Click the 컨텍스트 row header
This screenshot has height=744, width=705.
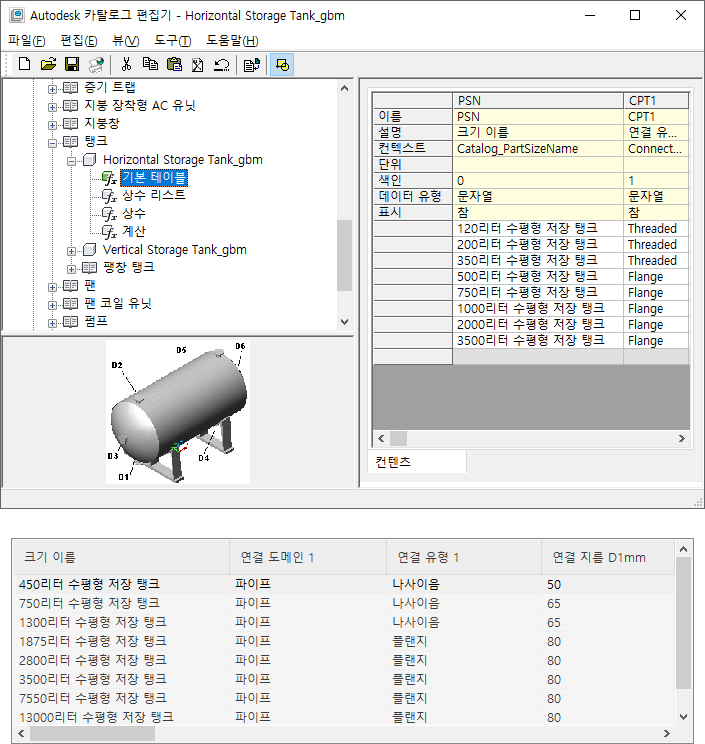click(x=412, y=149)
